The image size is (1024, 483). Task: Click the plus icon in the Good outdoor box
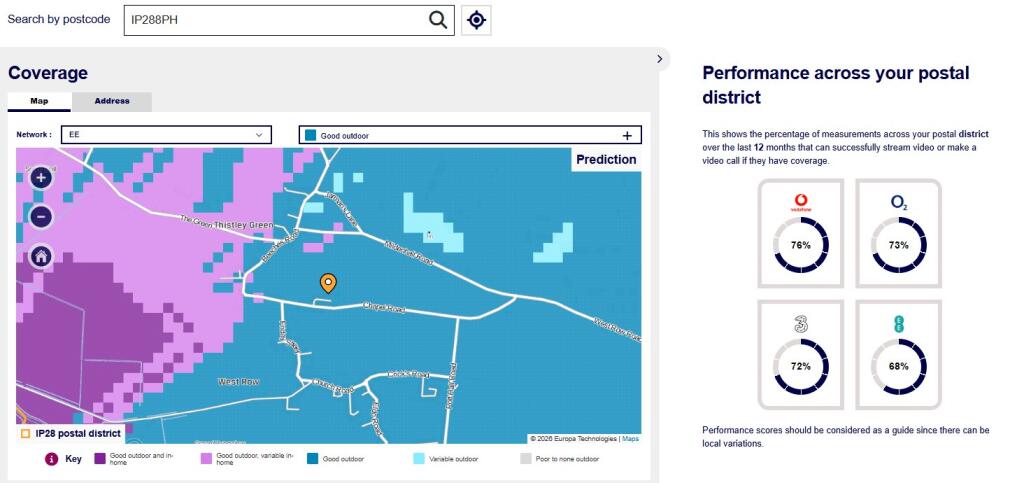click(x=627, y=136)
